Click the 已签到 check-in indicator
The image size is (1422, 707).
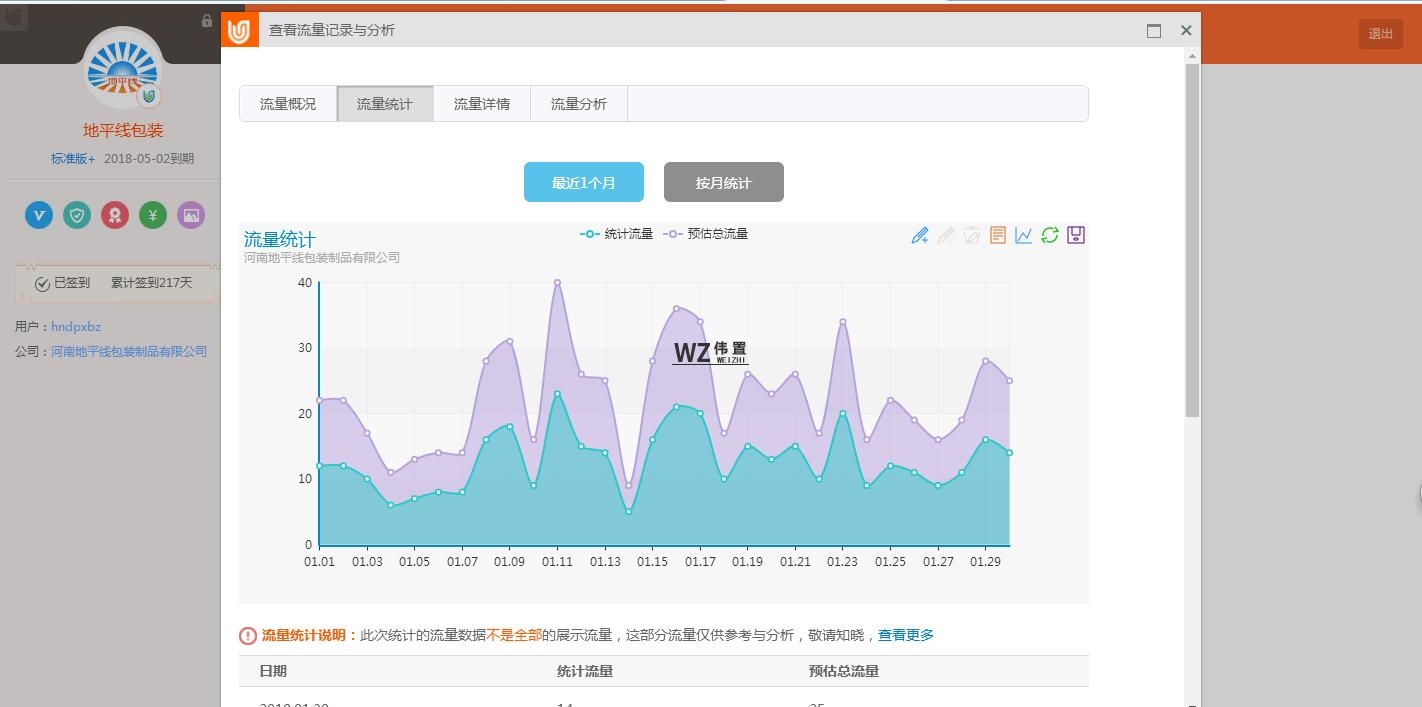coord(62,283)
